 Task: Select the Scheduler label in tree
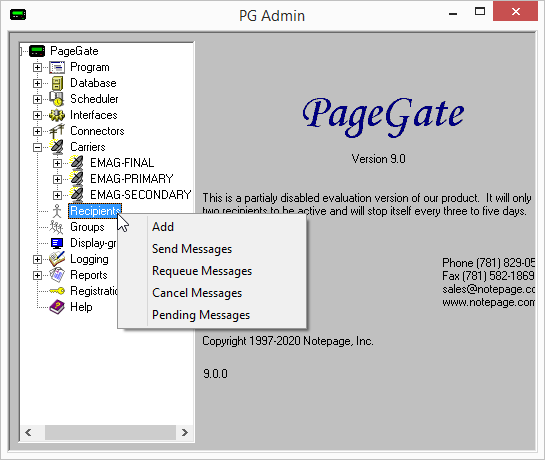[x=94, y=99]
